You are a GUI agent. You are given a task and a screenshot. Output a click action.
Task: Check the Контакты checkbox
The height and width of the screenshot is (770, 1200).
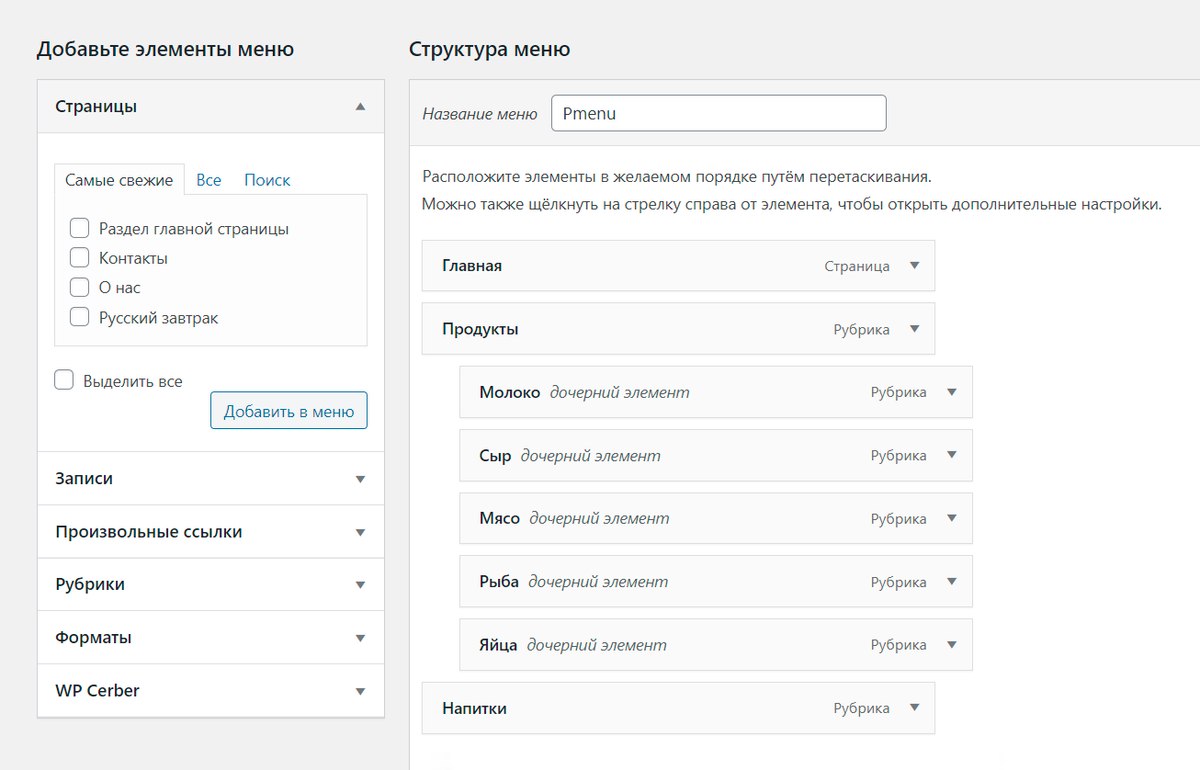point(80,258)
